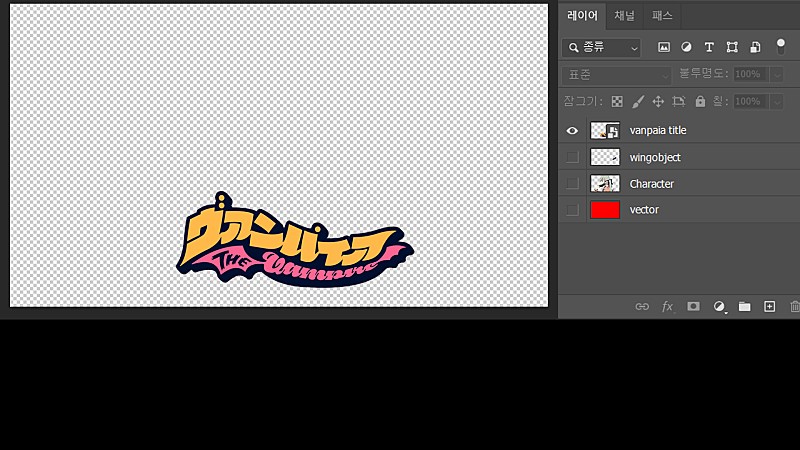Image resolution: width=800 pixels, height=450 pixels.
Task: Filter layers by type layers icon
Action: coord(709,47)
